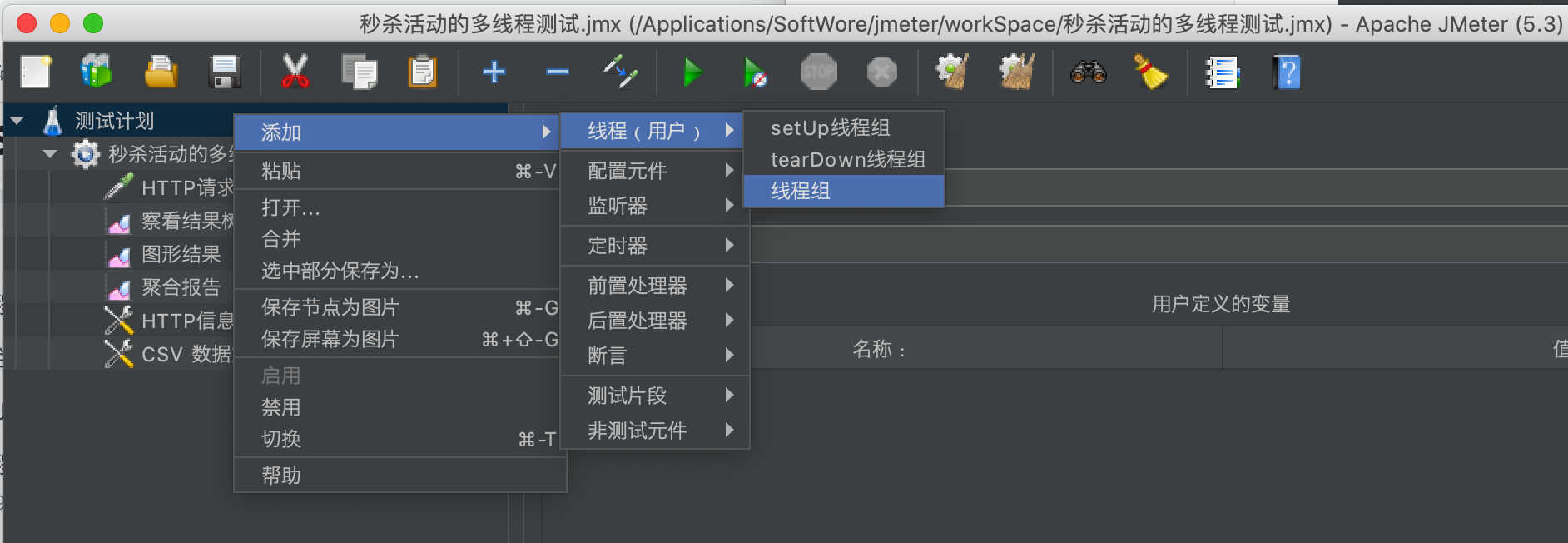
Task: Select the HTTP请求 sampler node
Action: point(187,187)
